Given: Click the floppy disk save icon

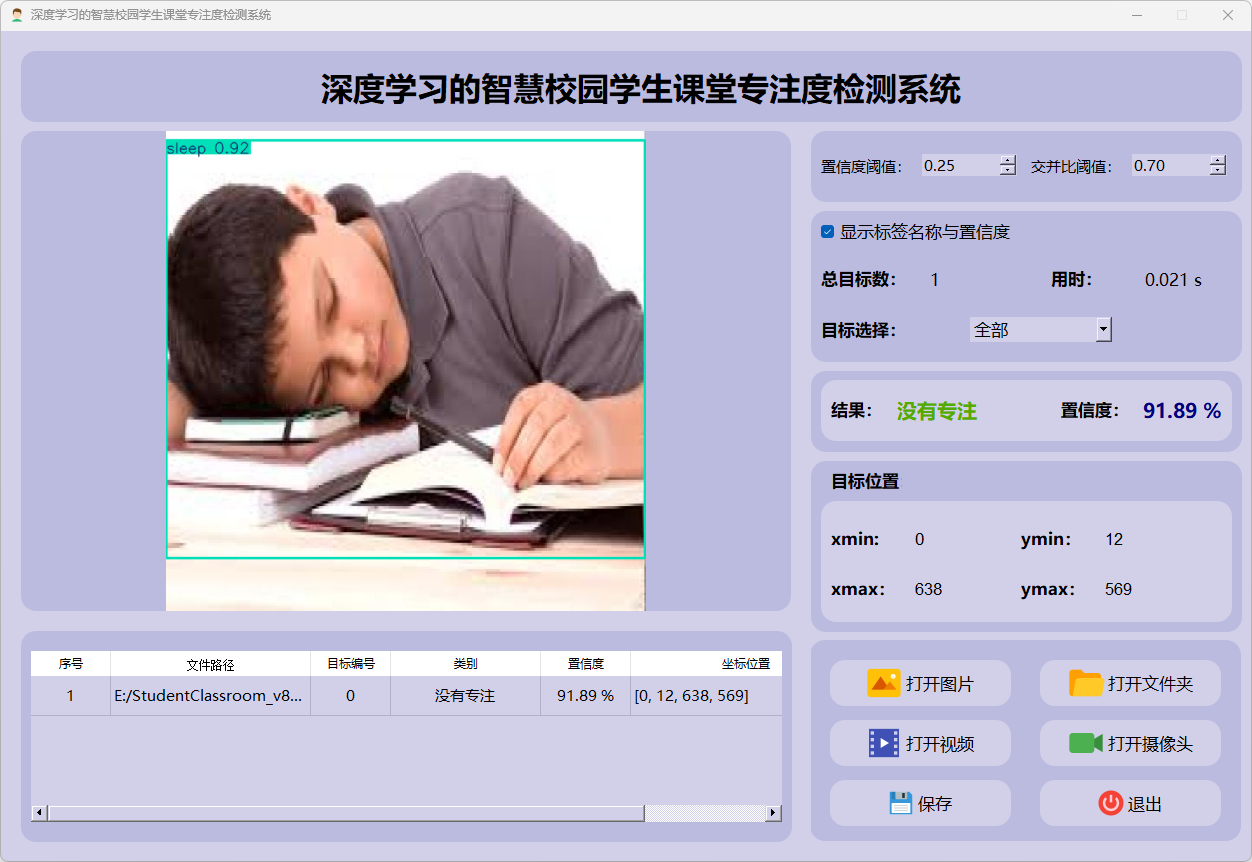Looking at the screenshot, I should pyautogui.click(x=900, y=803).
